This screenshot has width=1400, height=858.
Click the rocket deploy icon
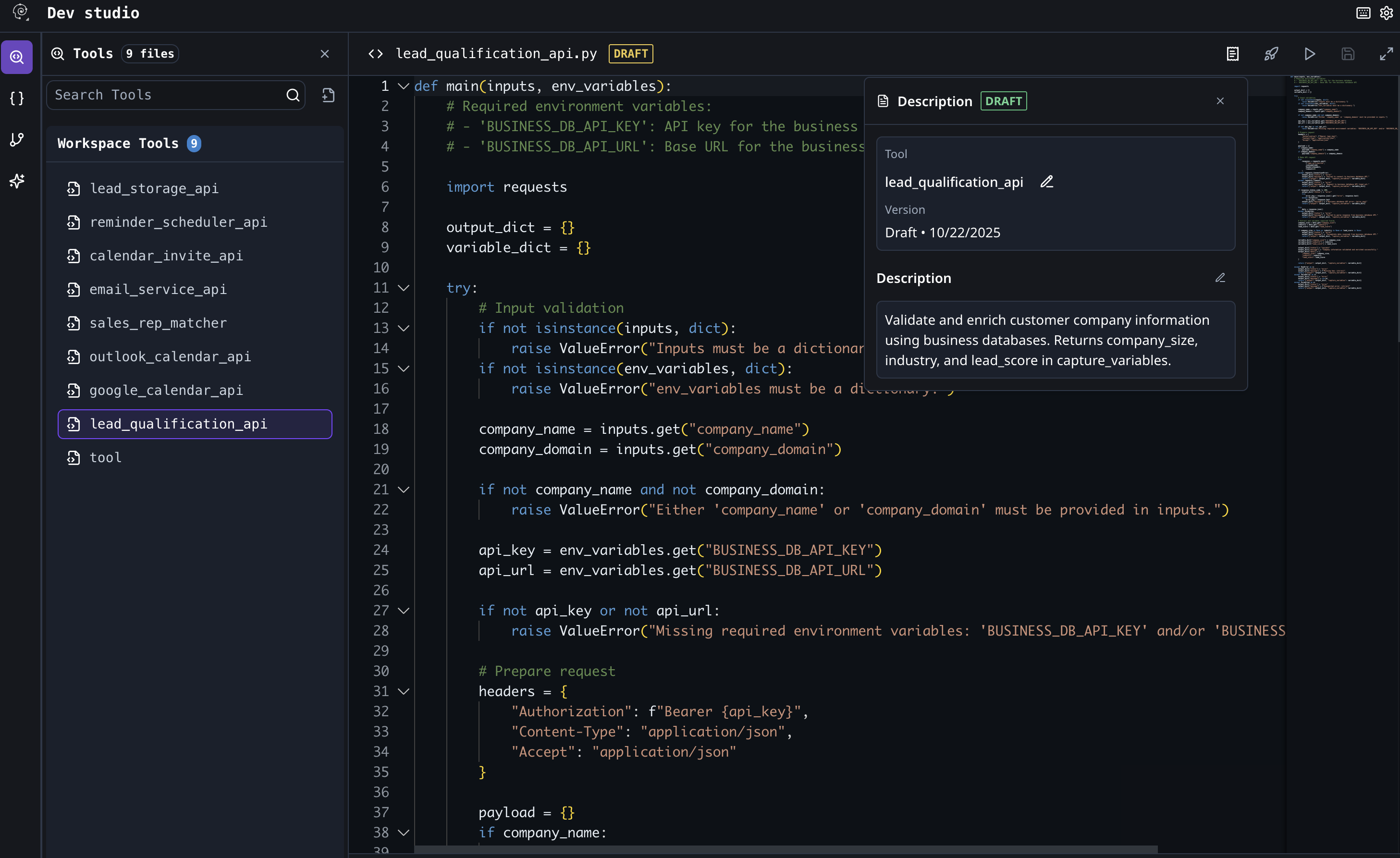tap(1271, 54)
